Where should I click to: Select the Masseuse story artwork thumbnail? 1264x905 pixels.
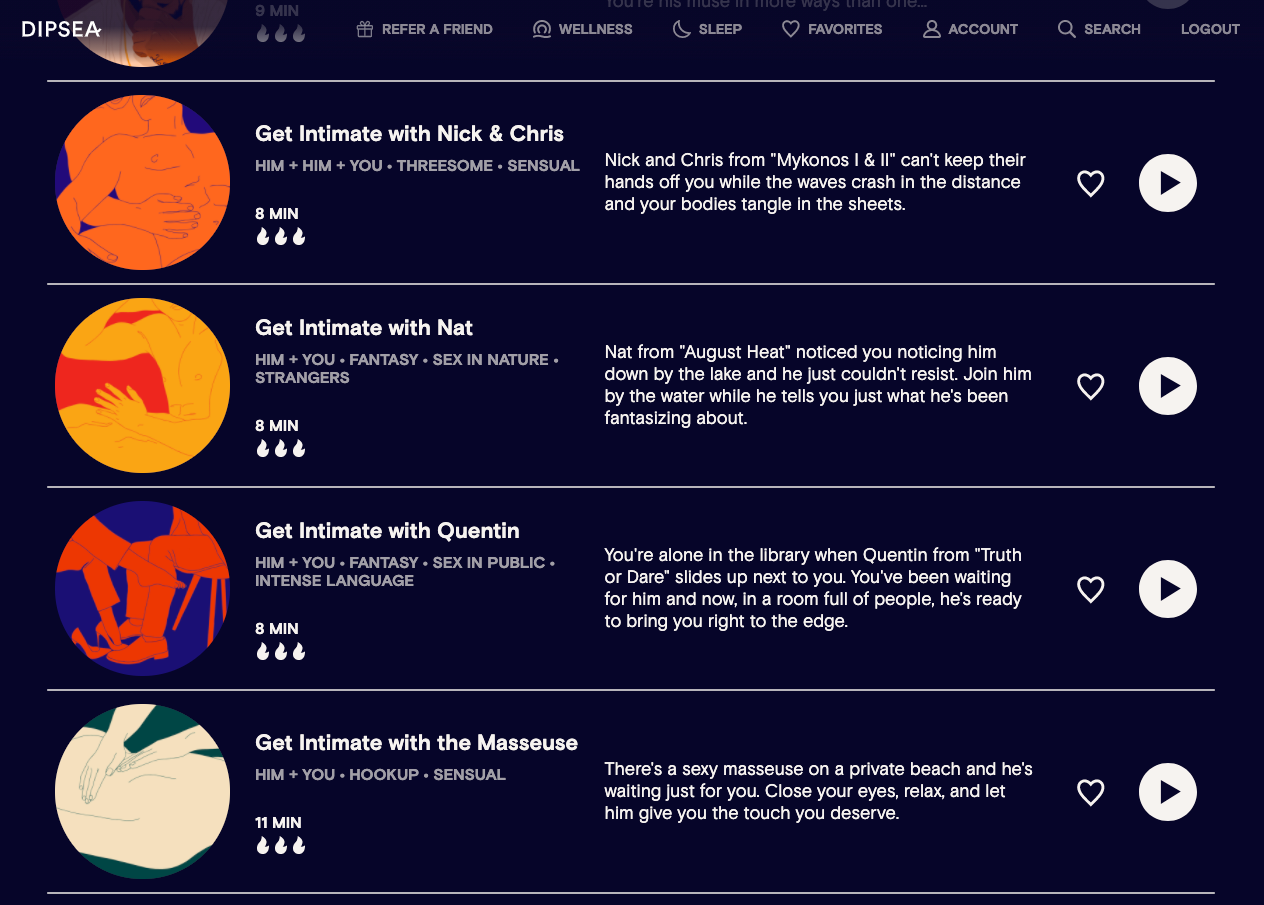pos(142,791)
